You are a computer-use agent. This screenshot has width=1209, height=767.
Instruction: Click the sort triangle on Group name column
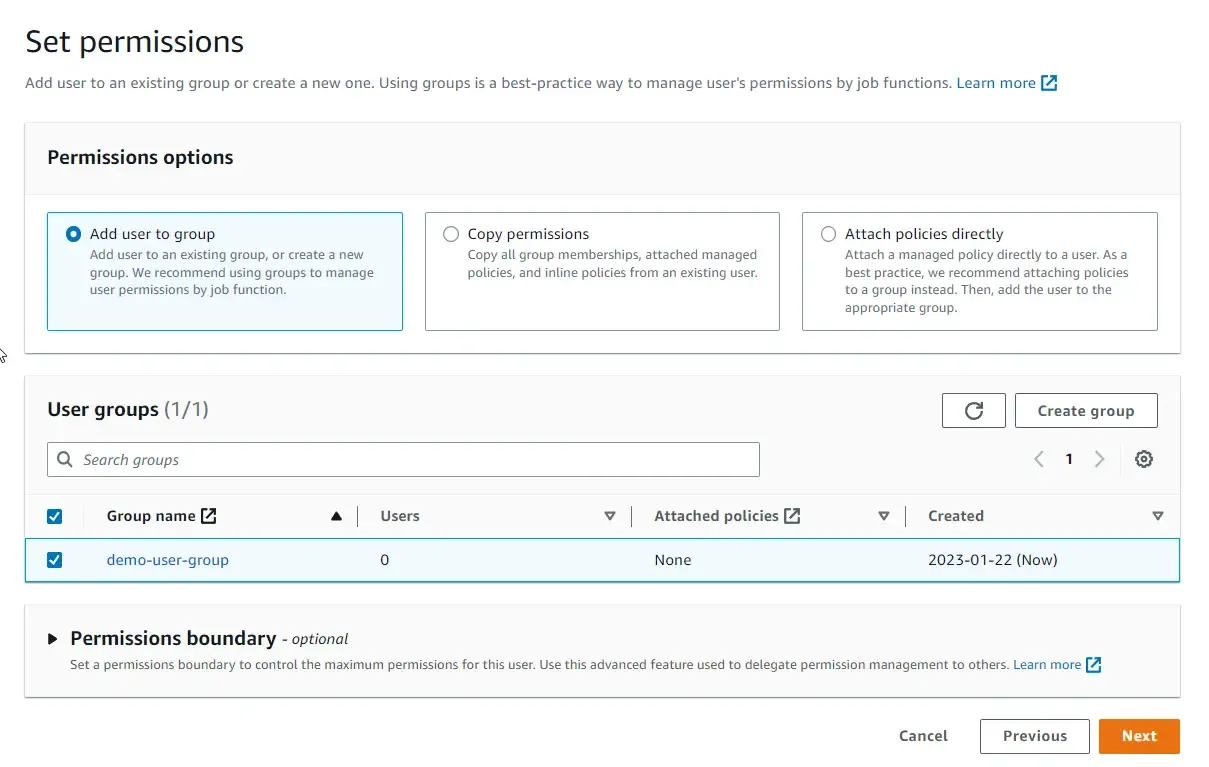(x=337, y=516)
